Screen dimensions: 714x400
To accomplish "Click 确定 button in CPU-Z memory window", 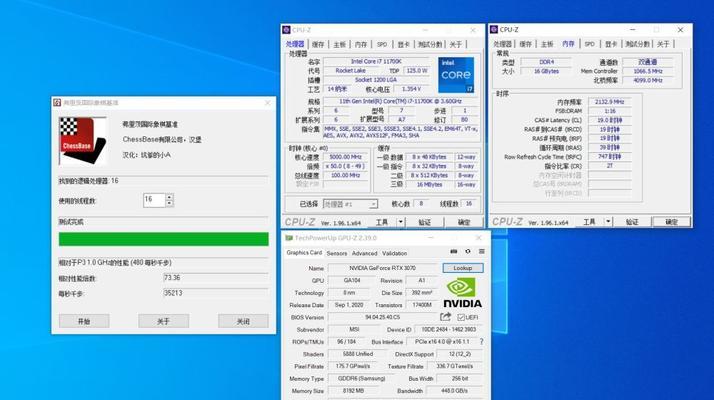I will point(672,221).
